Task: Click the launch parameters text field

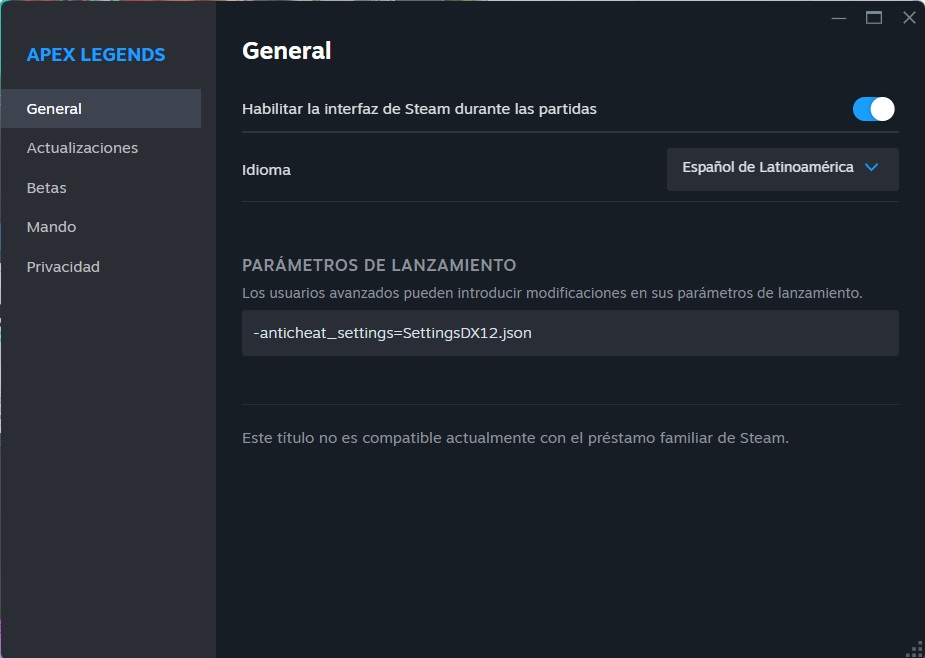Action: [x=570, y=333]
